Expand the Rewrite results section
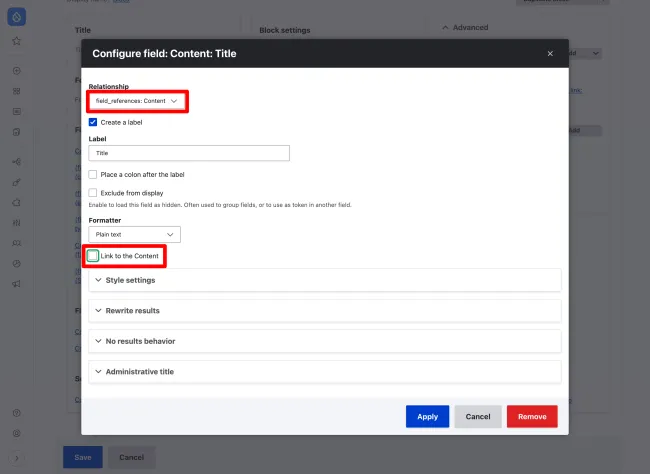Viewport: 650px width, 474px height. click(324, 311)
